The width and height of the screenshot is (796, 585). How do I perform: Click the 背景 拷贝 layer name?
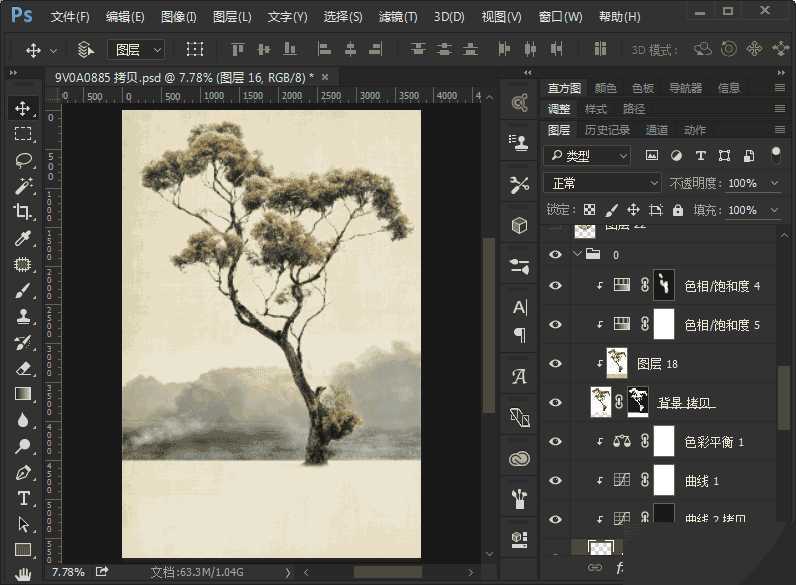(686, 403)
